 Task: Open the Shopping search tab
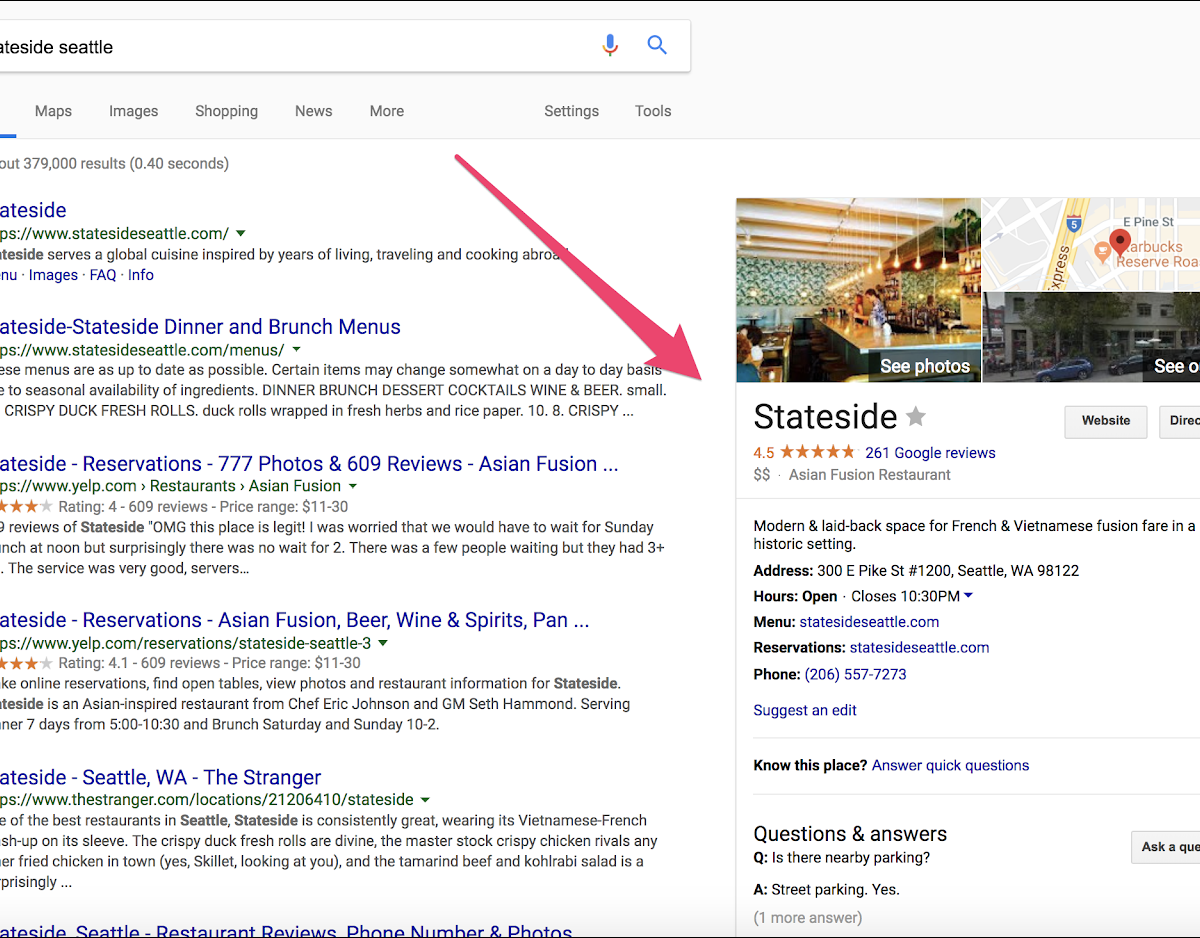tap(226, 111)
